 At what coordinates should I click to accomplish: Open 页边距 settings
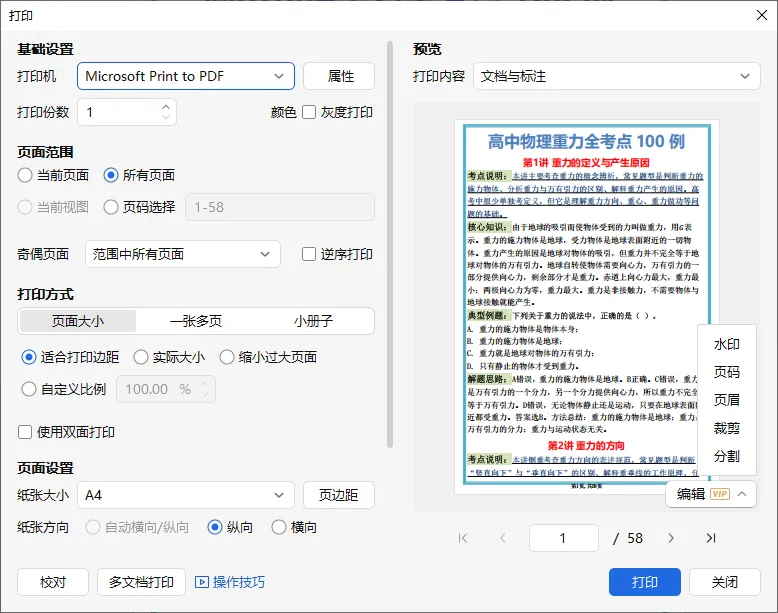(338, 495)
